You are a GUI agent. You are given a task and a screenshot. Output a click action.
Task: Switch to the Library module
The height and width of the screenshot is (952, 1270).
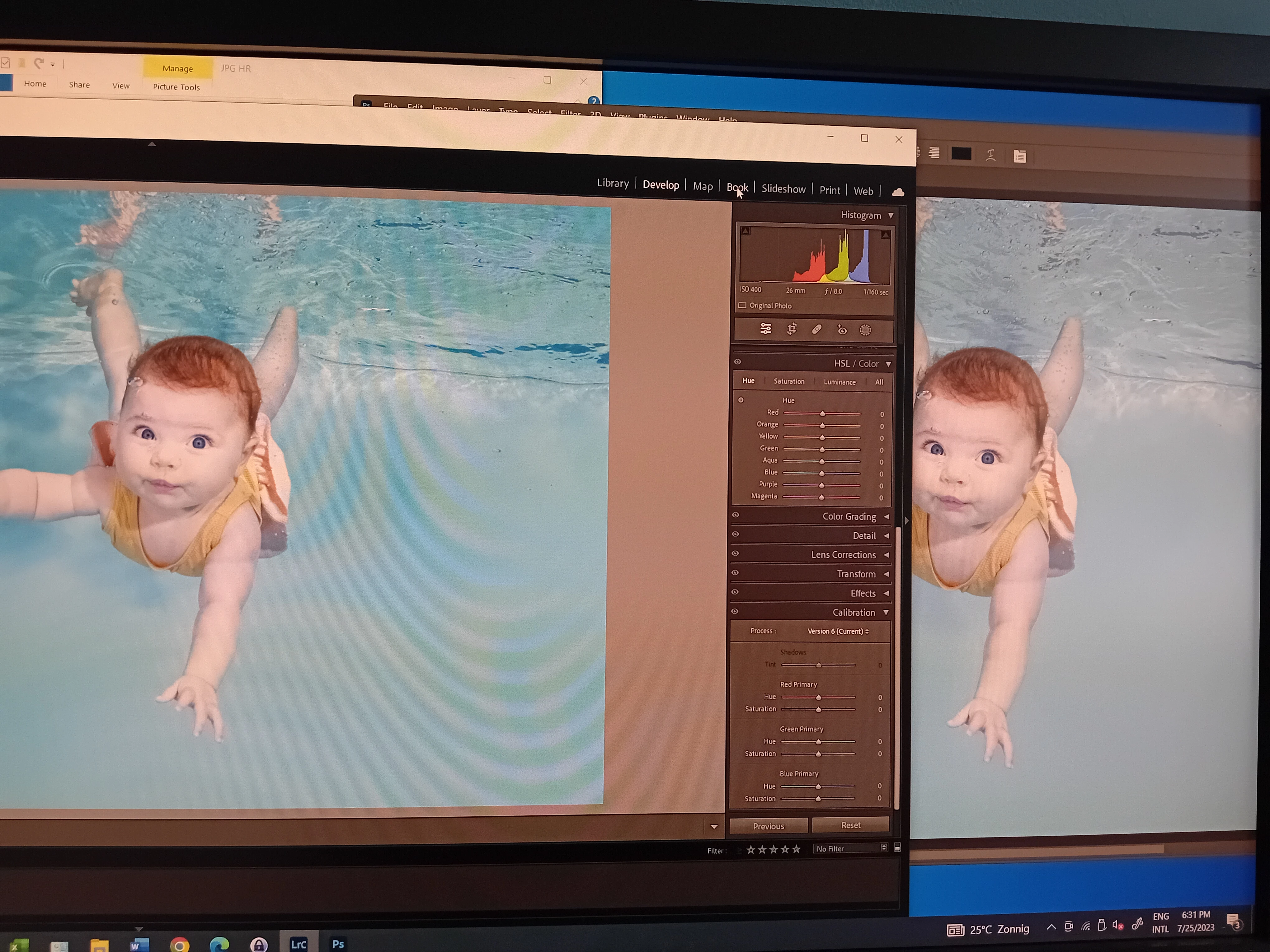613,183
